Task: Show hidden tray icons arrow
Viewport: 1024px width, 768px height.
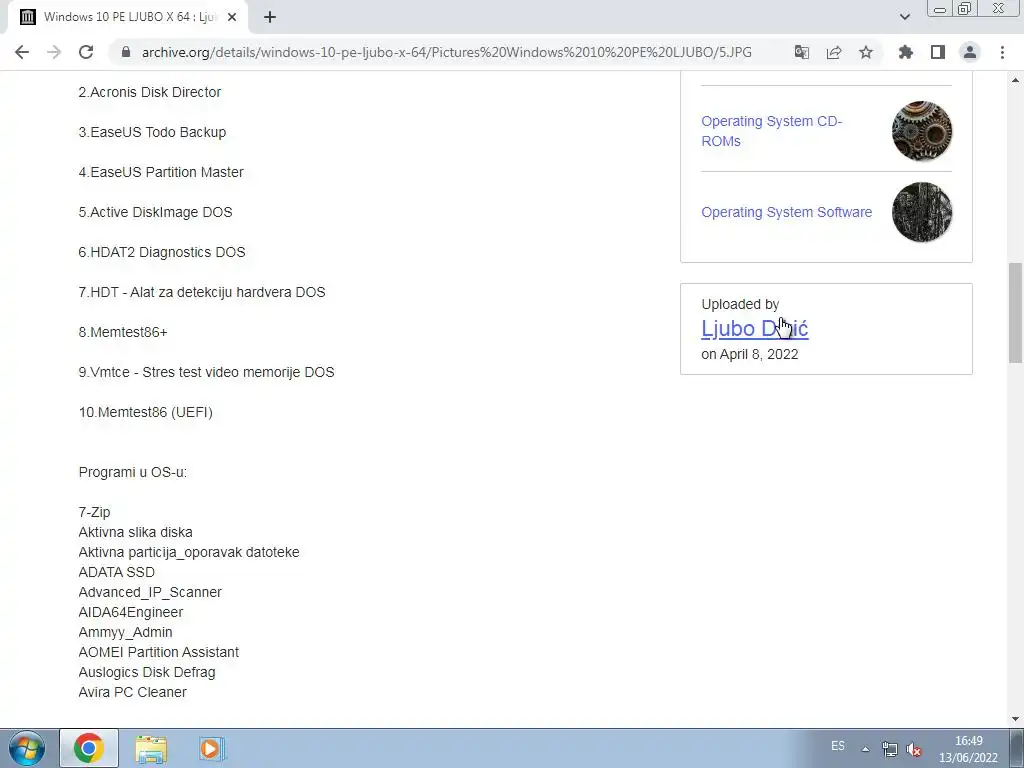Action: tap(865, 749)
